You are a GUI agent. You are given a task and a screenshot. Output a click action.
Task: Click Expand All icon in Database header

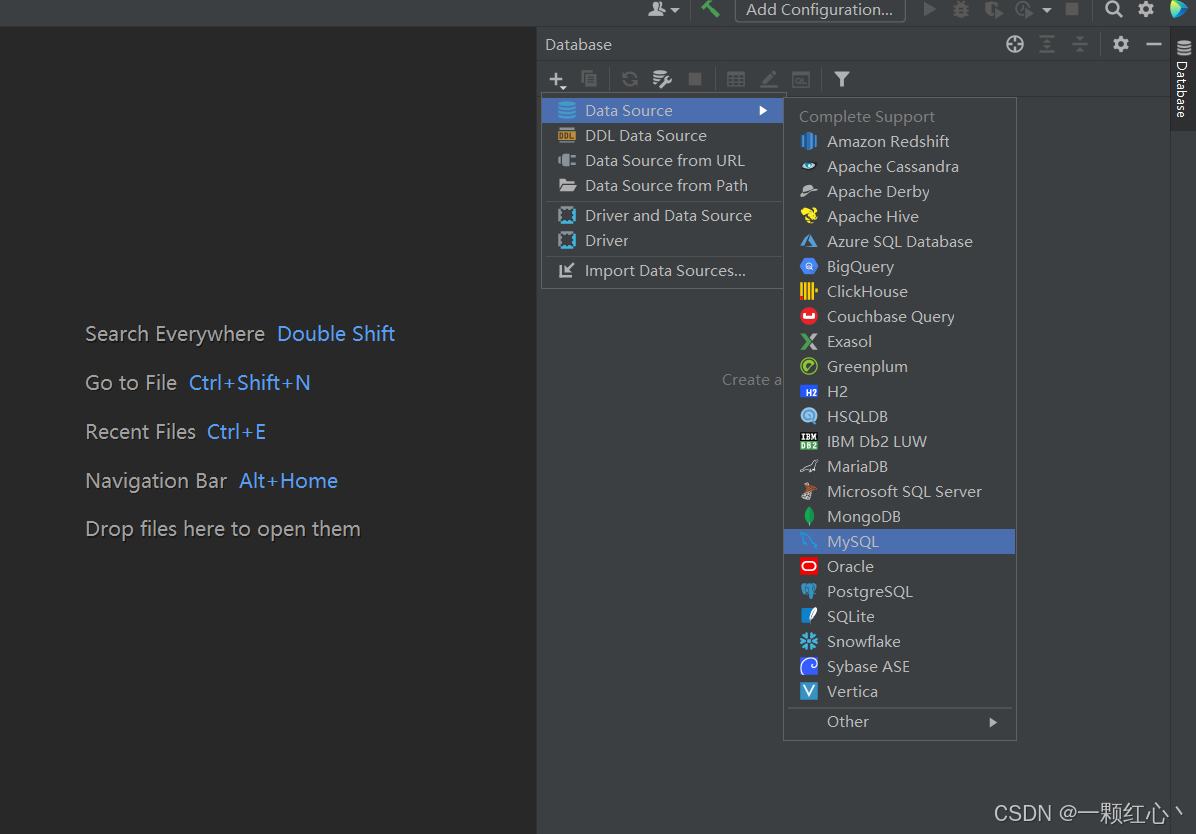coord(1047,44)
